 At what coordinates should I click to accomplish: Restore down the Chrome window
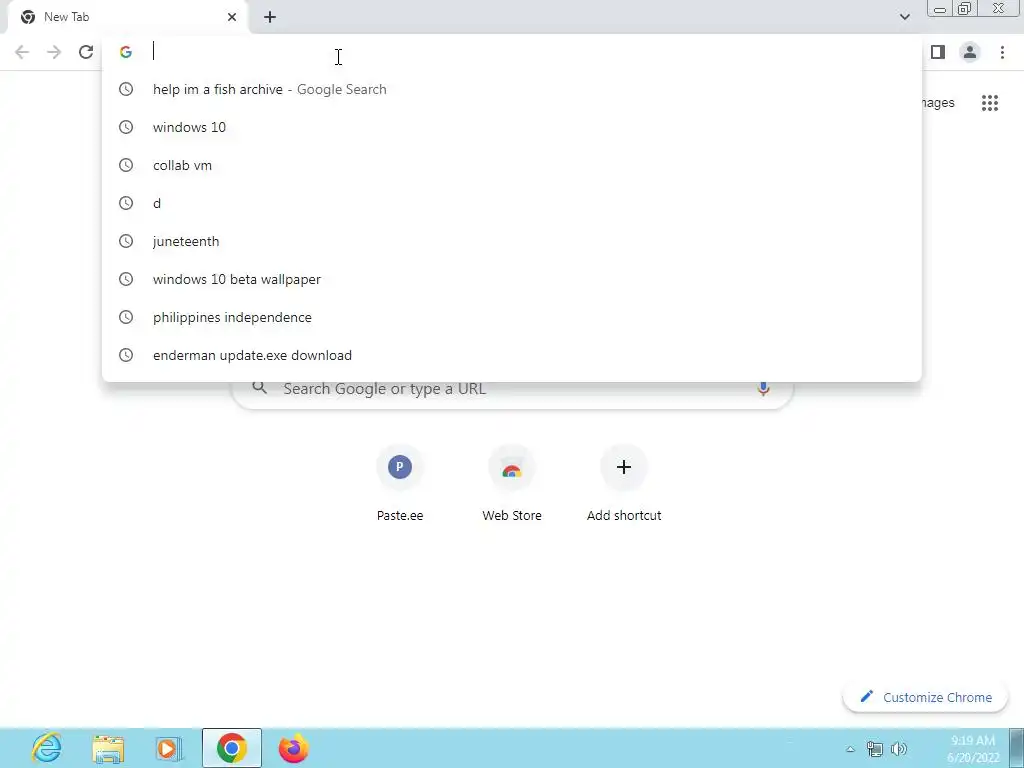(x=964, y=9)
